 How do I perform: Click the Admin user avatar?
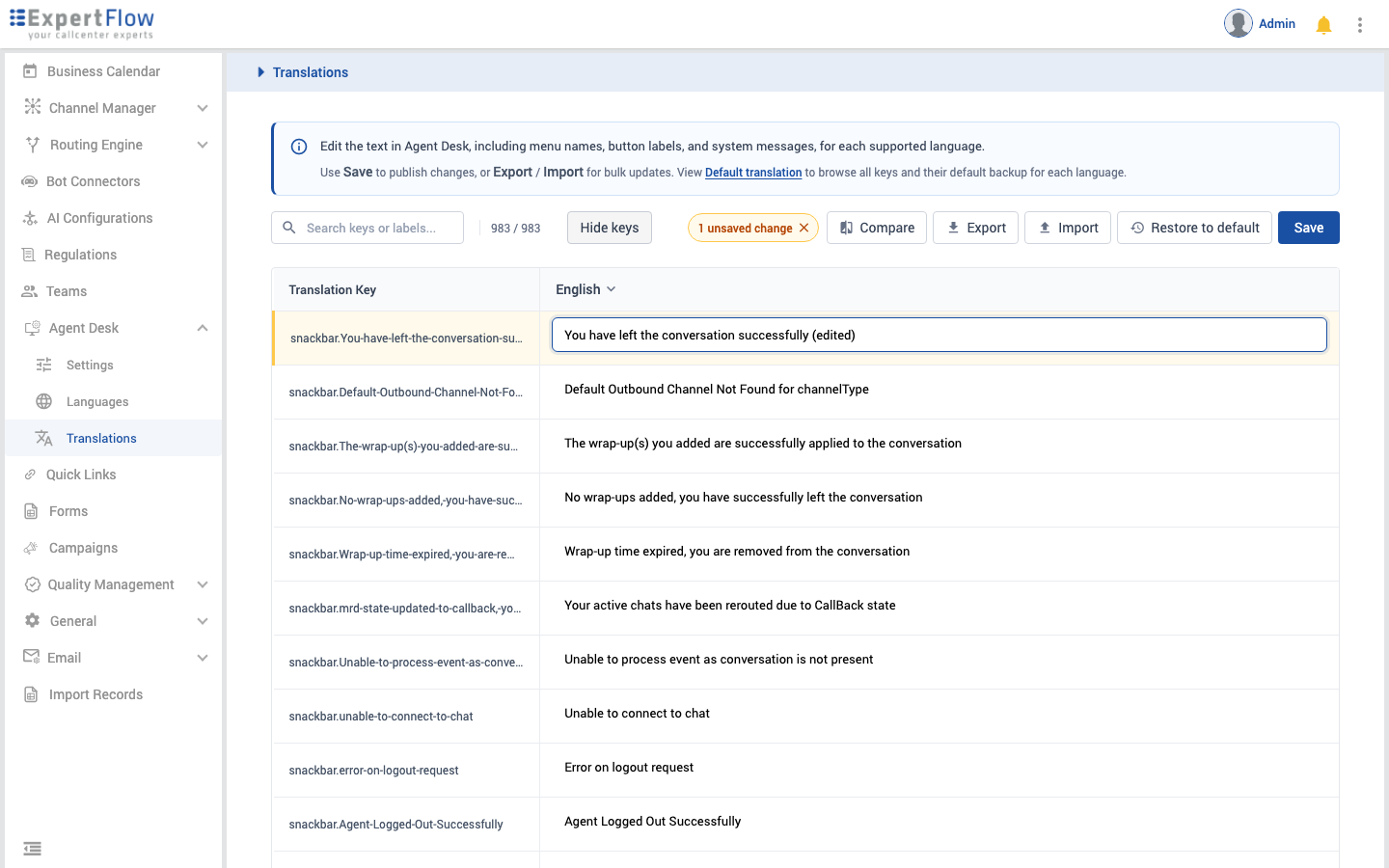pos(1239,23)
